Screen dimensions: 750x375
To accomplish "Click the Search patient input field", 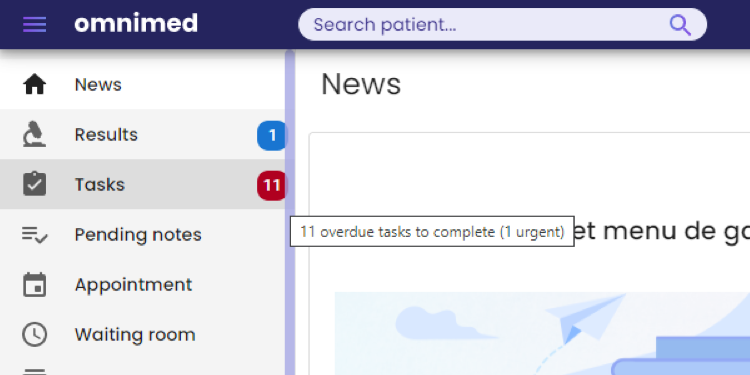I will coord(502,24).
